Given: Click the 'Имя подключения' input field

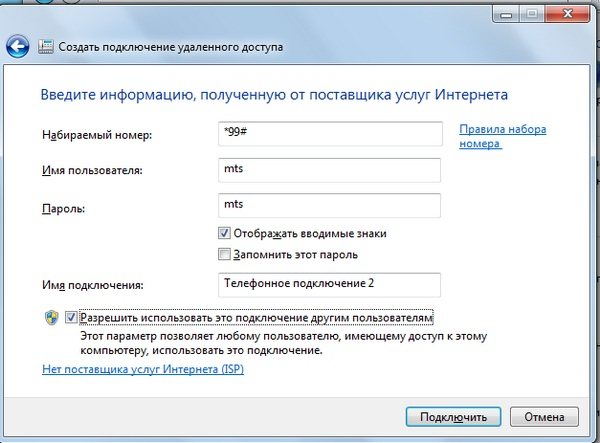Looking at the screenshot, I should [328, 284].
